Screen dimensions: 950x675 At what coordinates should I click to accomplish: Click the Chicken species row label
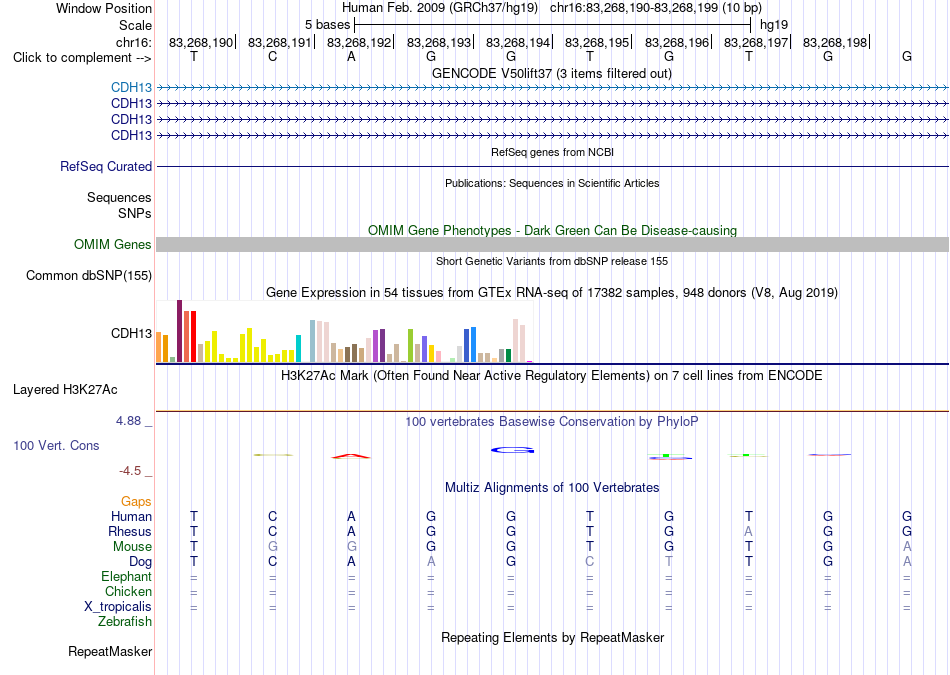click(128, 592)
